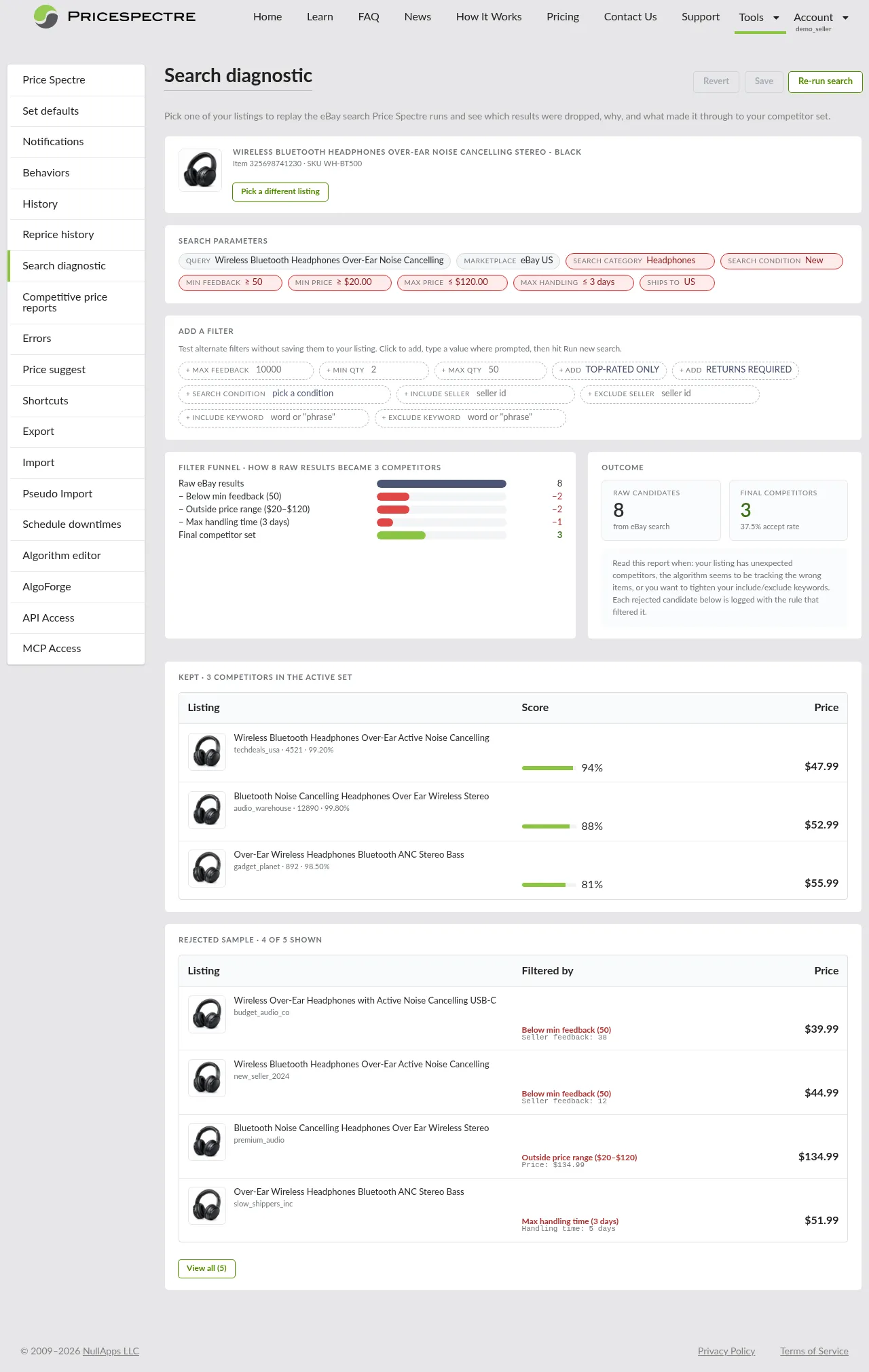Open the FAQ page
The image size is (869, 1372).
369,17
